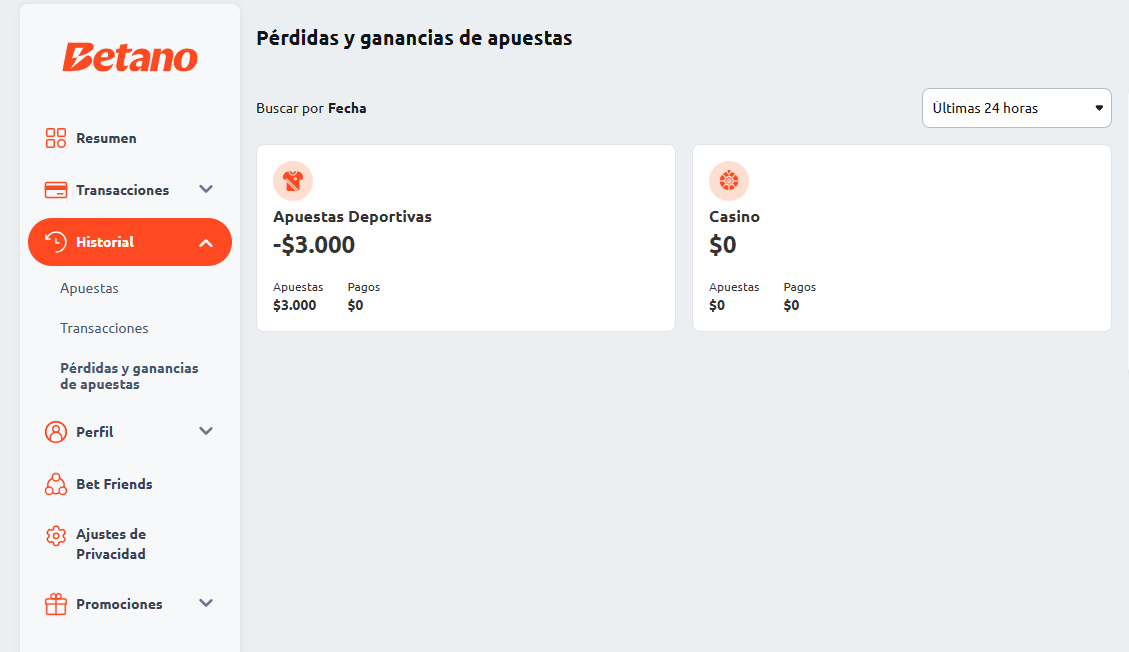Expand the Perfil submenu chevron

tap(206, 431)
